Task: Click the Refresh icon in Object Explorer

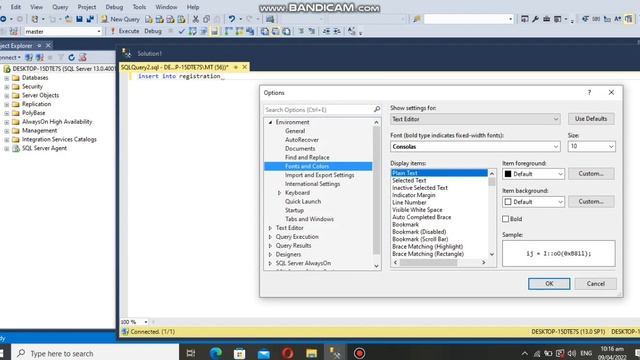Action: click(x=71, y=58)
